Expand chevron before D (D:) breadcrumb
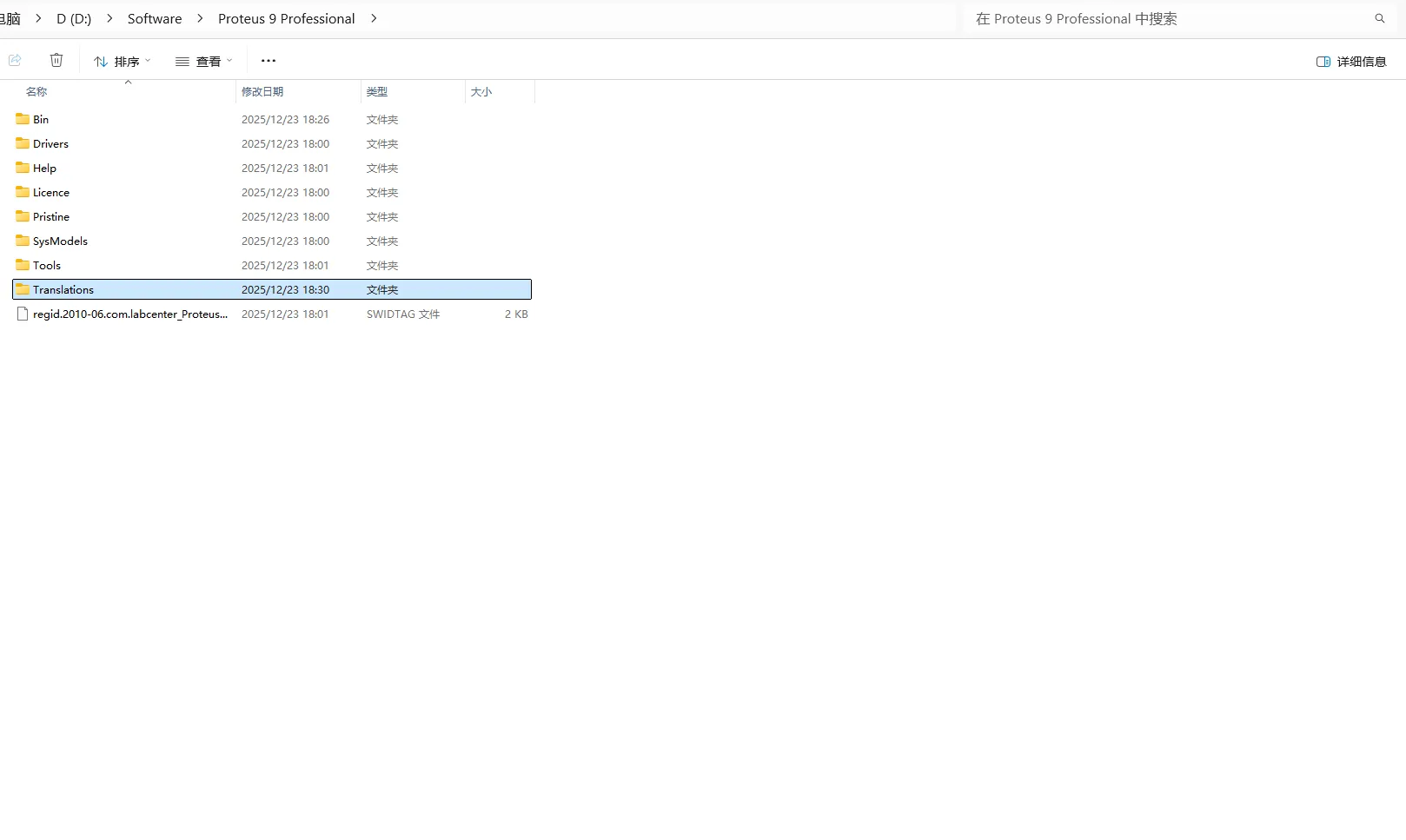 click(38, 18)
